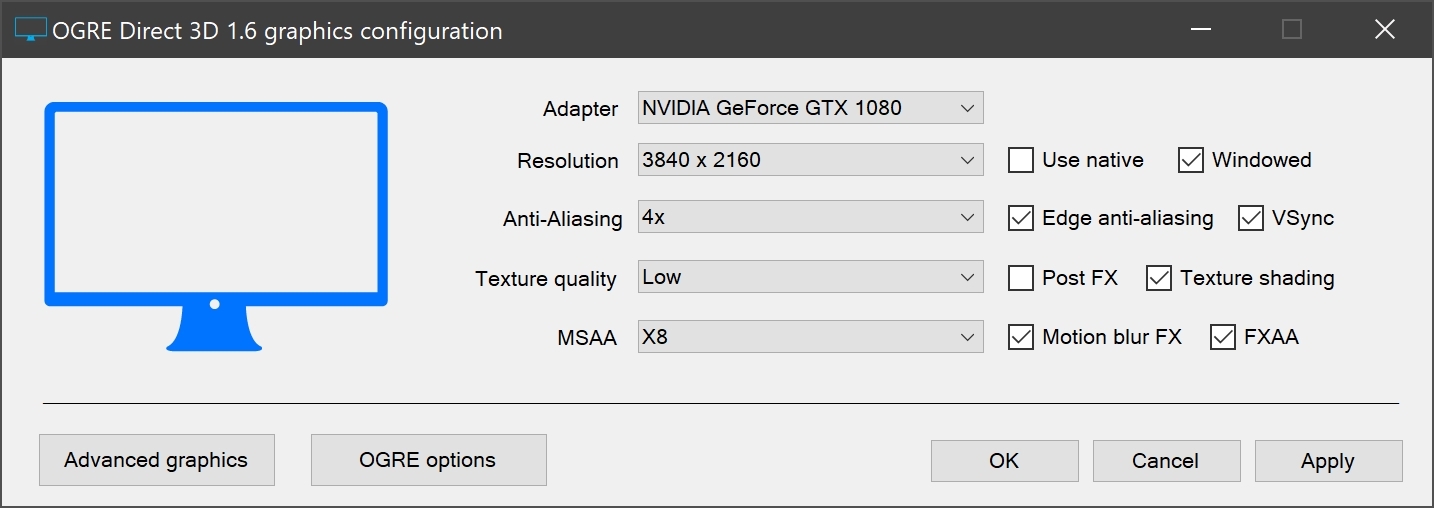
Task: Open Advanced graphics settings
Action: point(156,460)
